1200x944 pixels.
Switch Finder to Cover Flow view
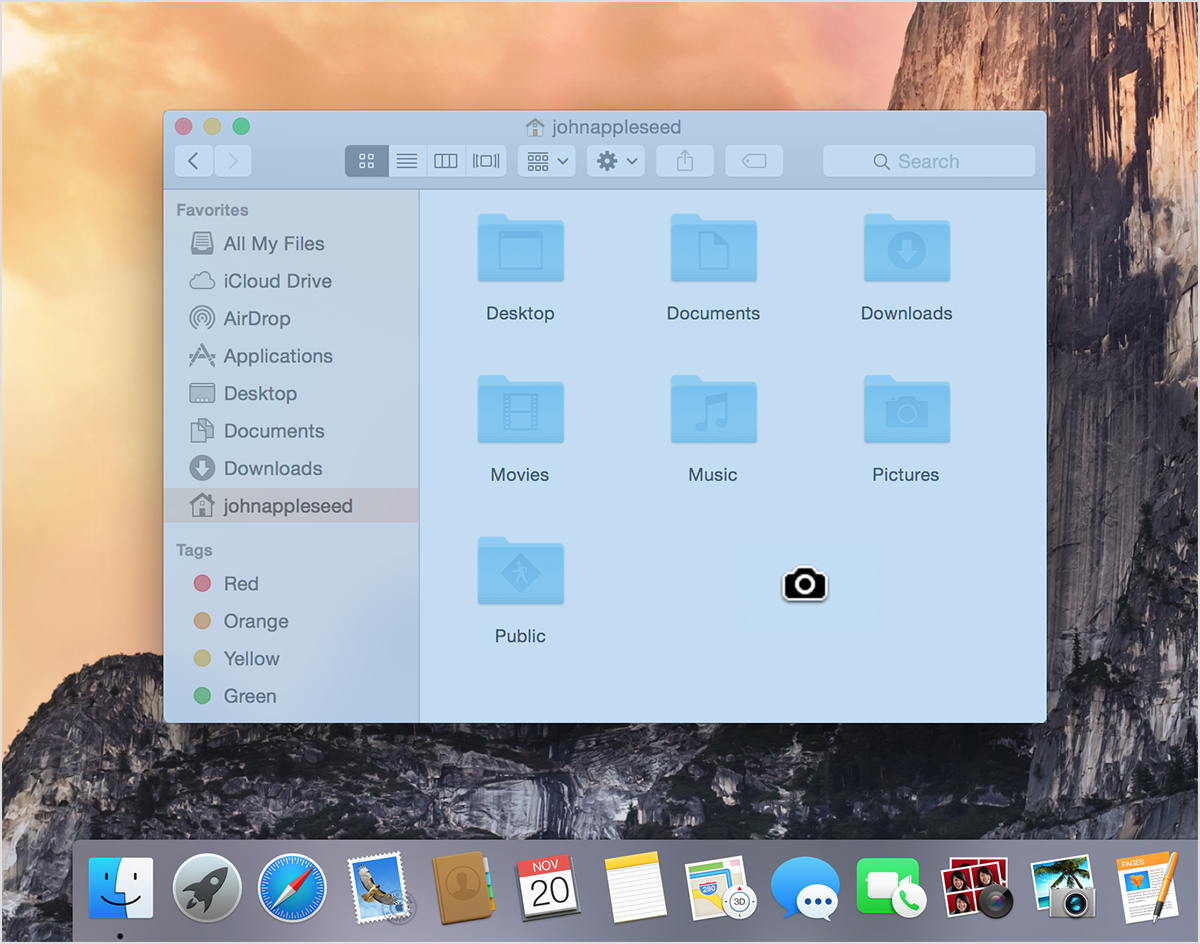[x=486, y=160]
